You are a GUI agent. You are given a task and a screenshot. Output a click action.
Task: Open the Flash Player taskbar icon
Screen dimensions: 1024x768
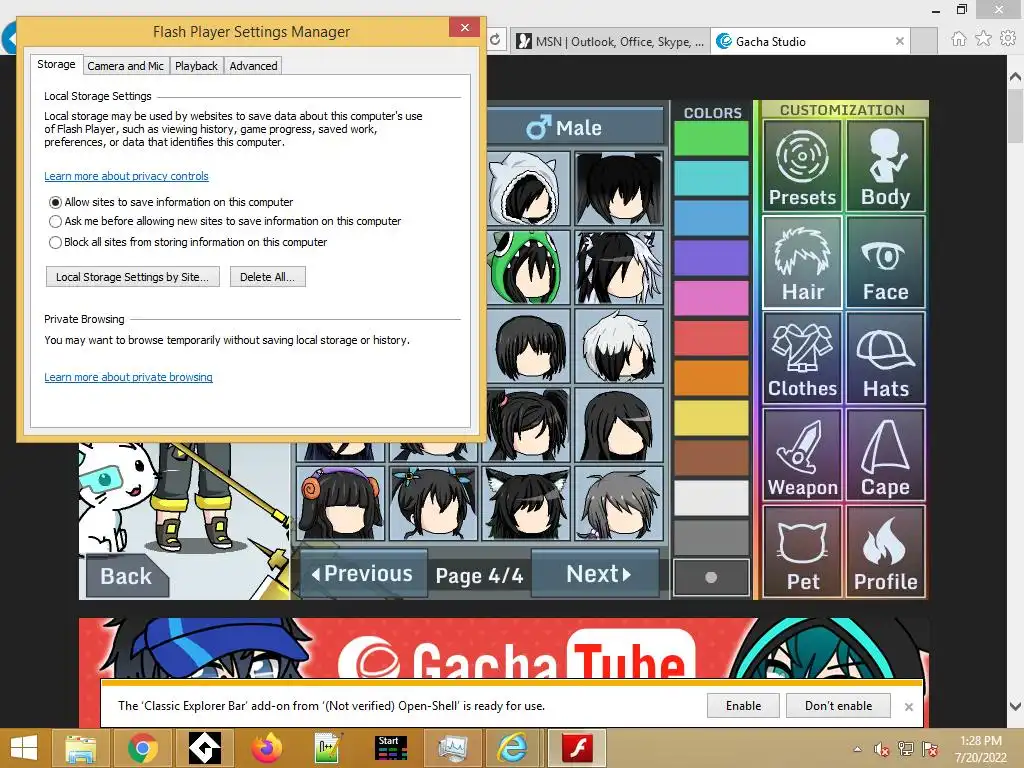tap(577, 748)
